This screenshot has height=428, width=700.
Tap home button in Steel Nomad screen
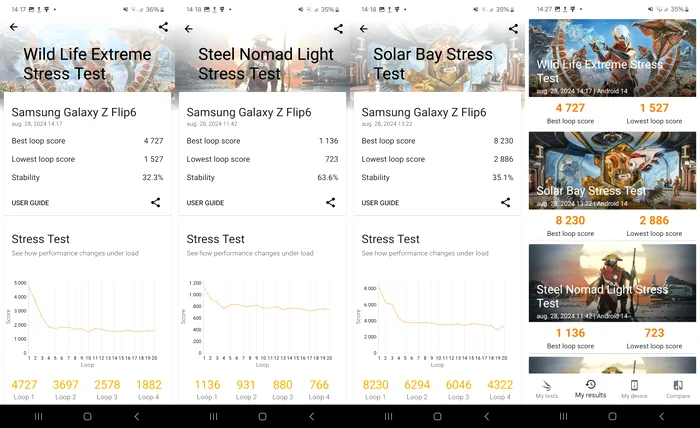pos(262,416)
